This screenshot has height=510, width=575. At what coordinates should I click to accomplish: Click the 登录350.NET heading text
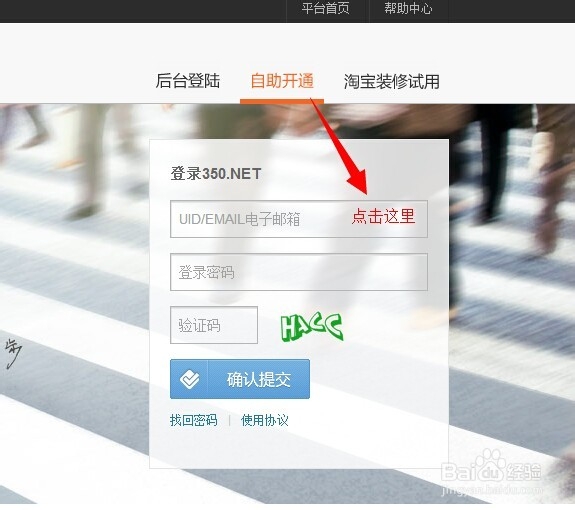pyautogui.click(x=216, y=173)
